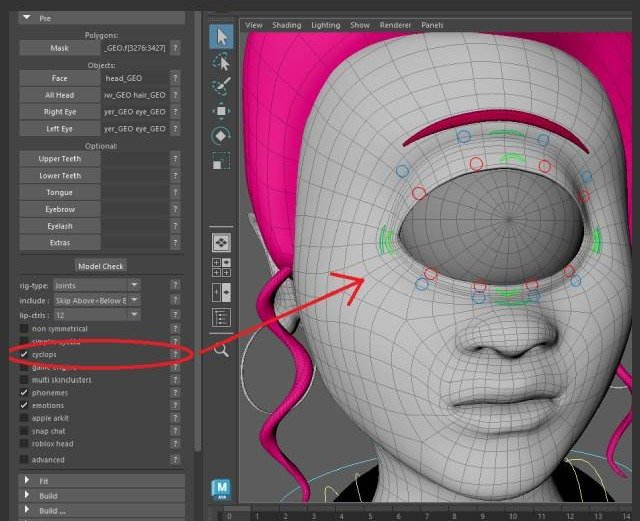Open the outliner layout icon
Image resolution: width=640 pixels, height=521 pixels.
[x=221, y=317]
